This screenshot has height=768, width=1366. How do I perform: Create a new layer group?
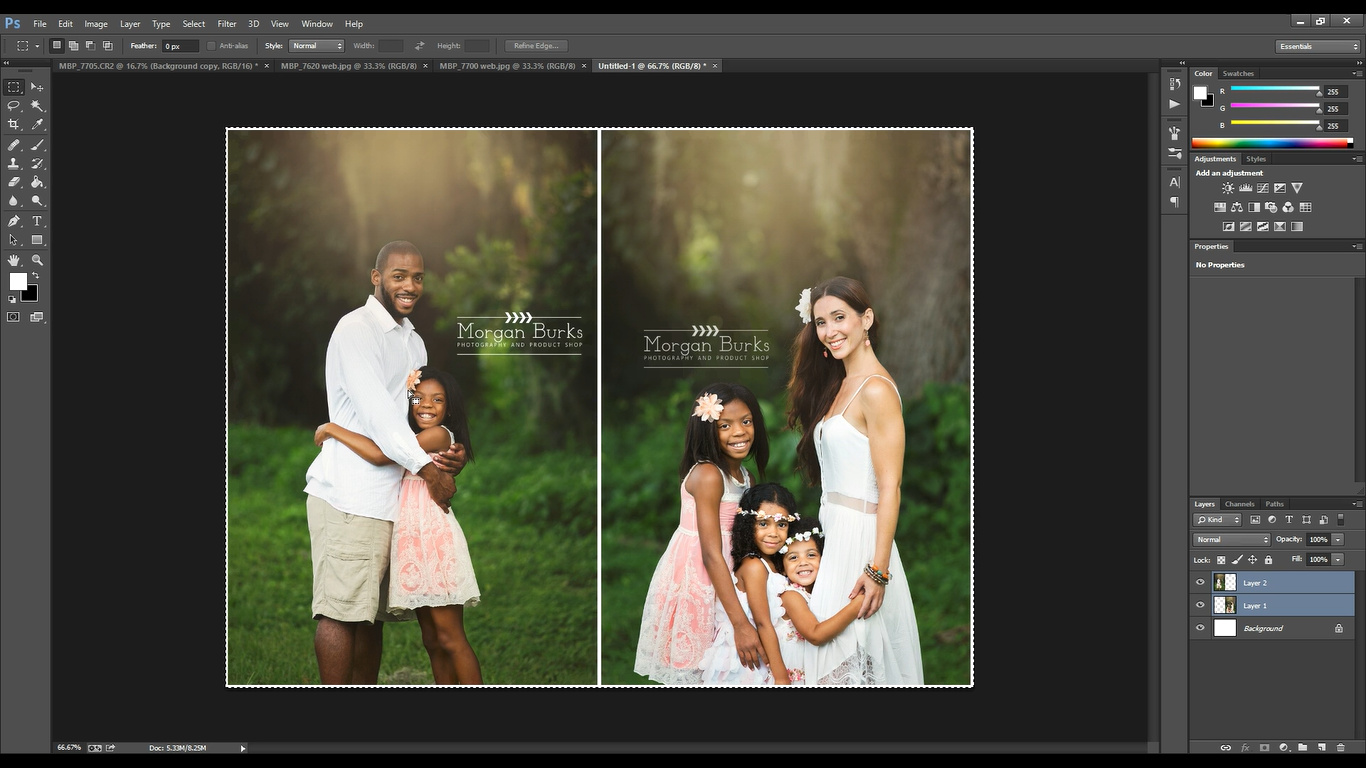(x=1302, y=747)
